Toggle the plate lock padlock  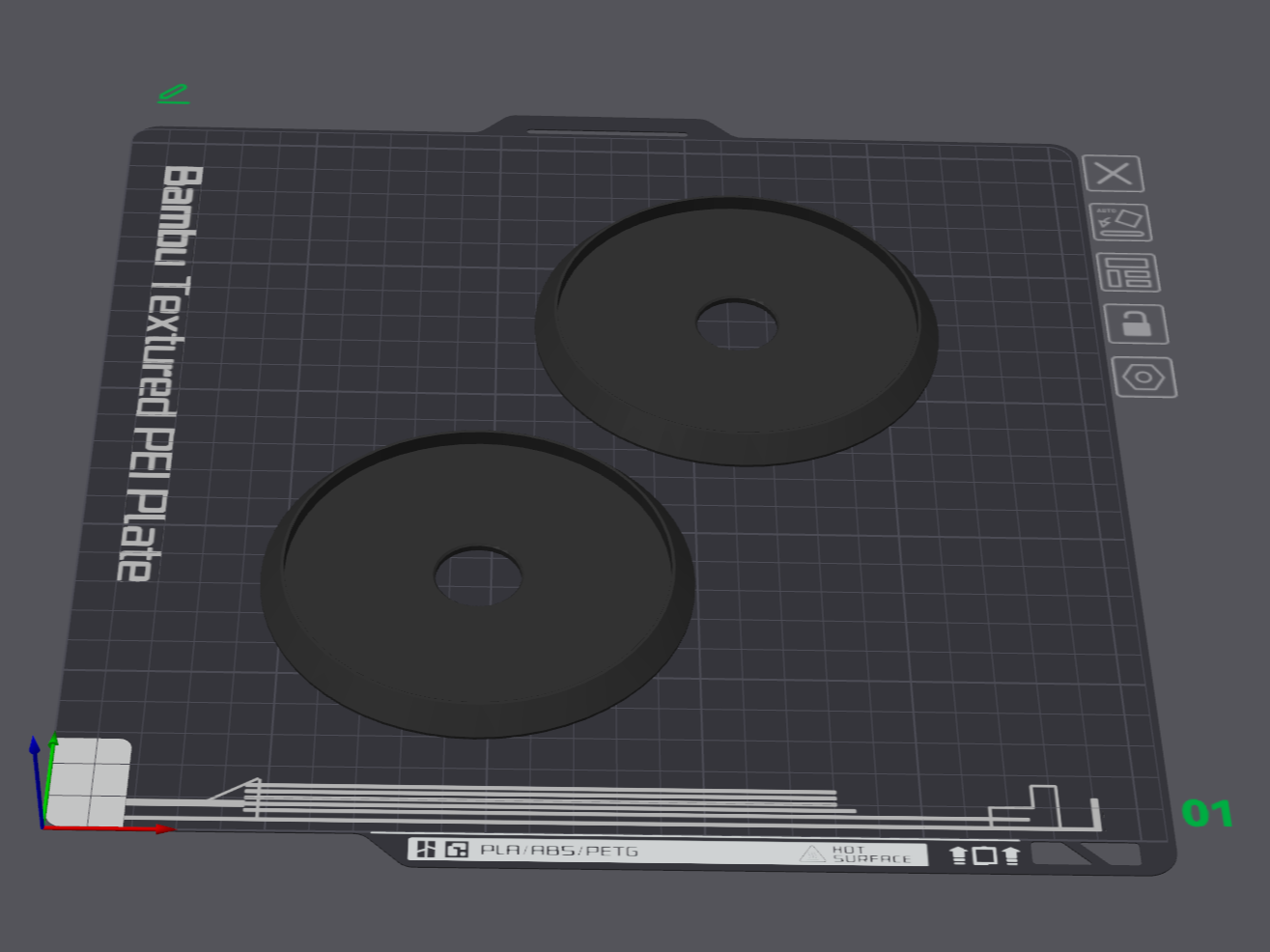coord(1136,323)
